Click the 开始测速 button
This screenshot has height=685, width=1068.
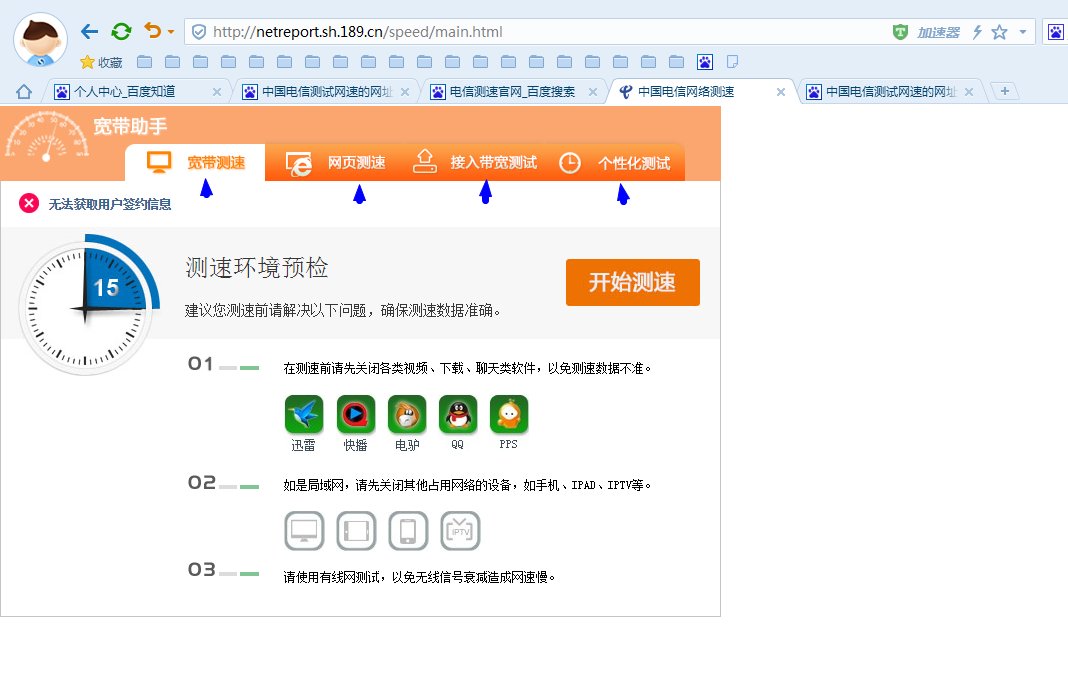tap(632, 282)
